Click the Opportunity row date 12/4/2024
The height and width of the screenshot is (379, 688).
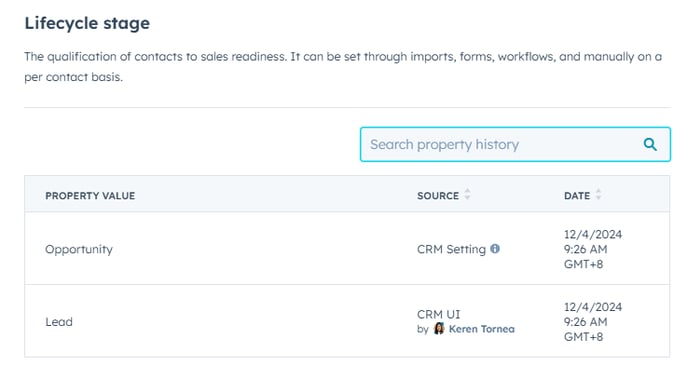593,234
